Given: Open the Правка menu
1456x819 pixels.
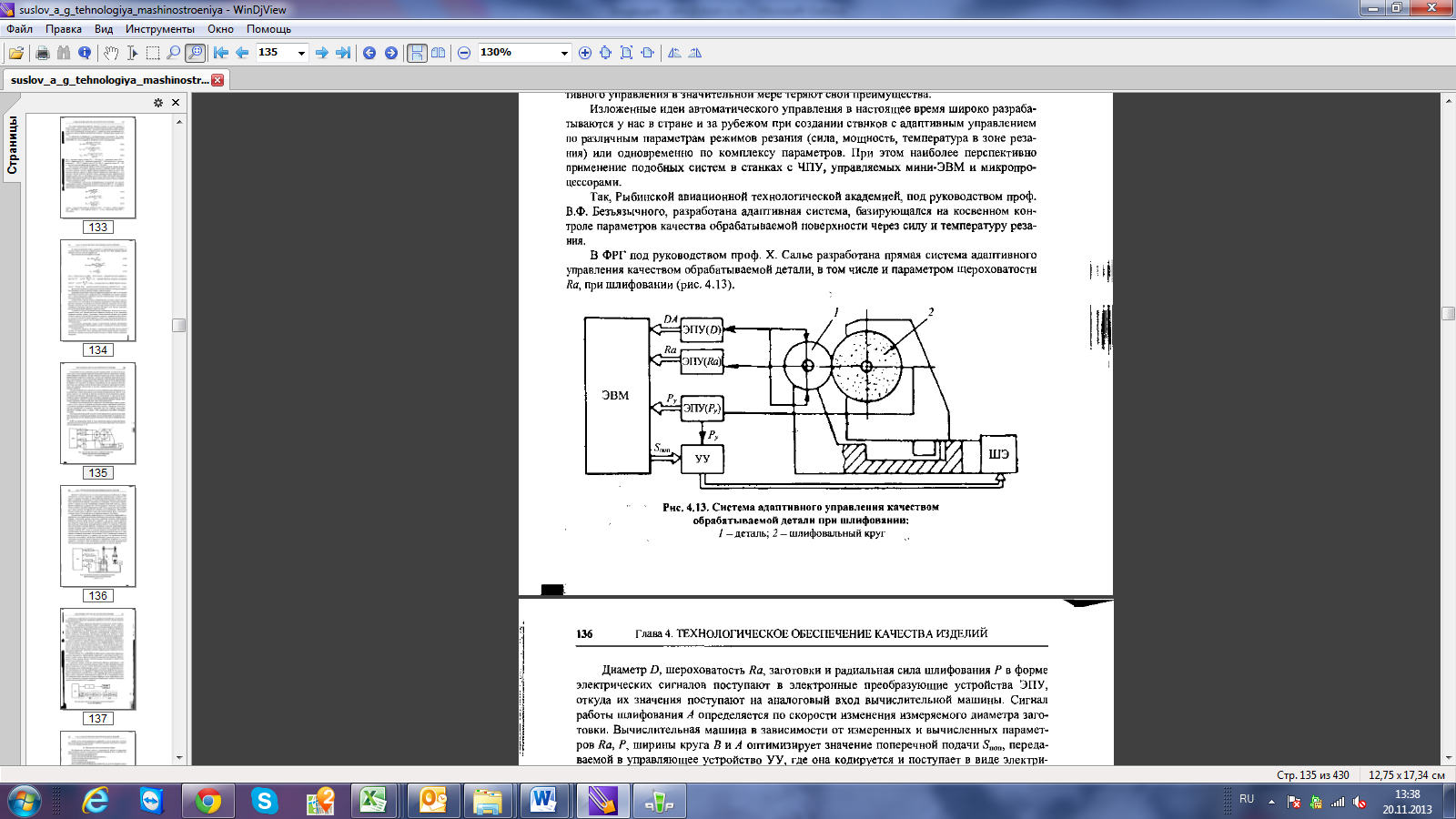Looking at the screenshot, I should (64, 29).
